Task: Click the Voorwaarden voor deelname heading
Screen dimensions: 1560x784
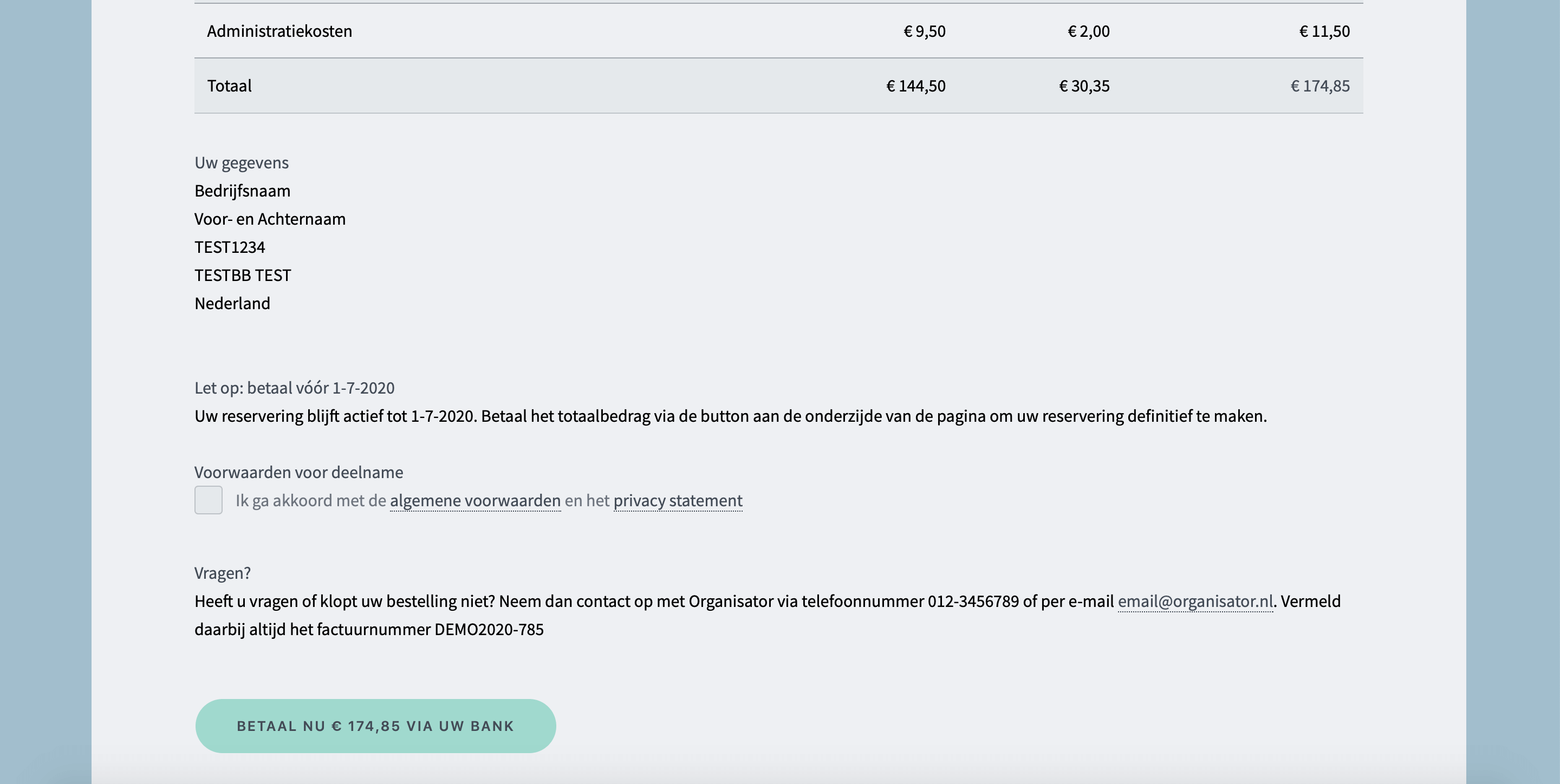Action: [298, 472]
